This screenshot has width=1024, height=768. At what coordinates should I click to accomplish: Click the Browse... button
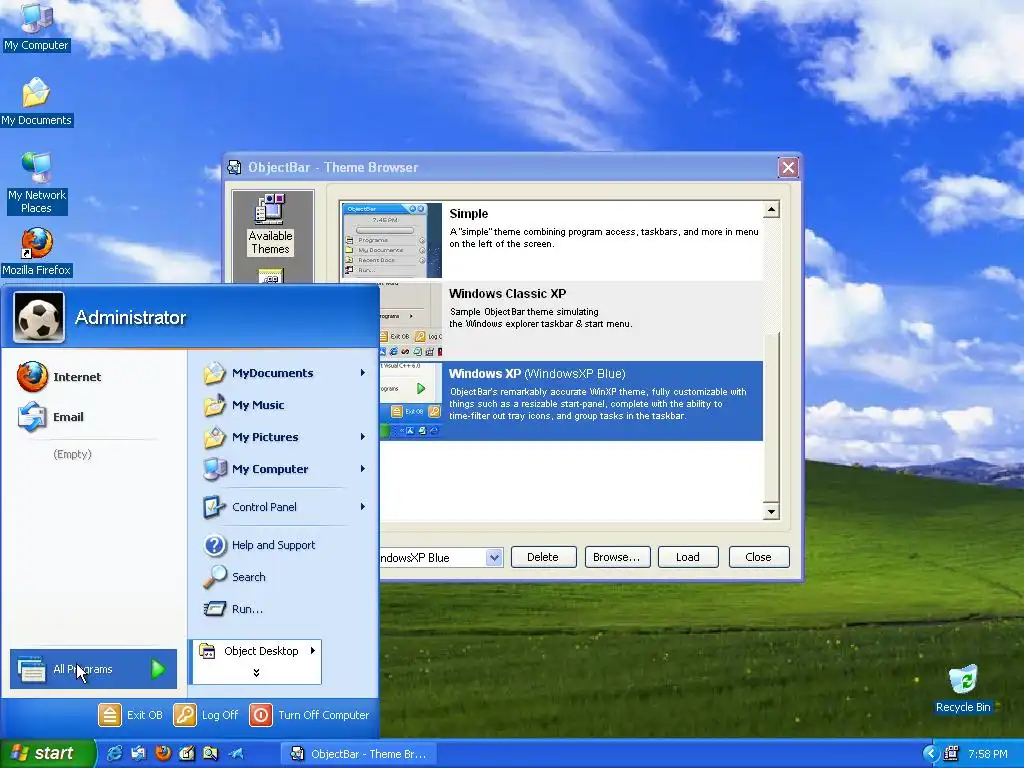(x=616, y=557)
